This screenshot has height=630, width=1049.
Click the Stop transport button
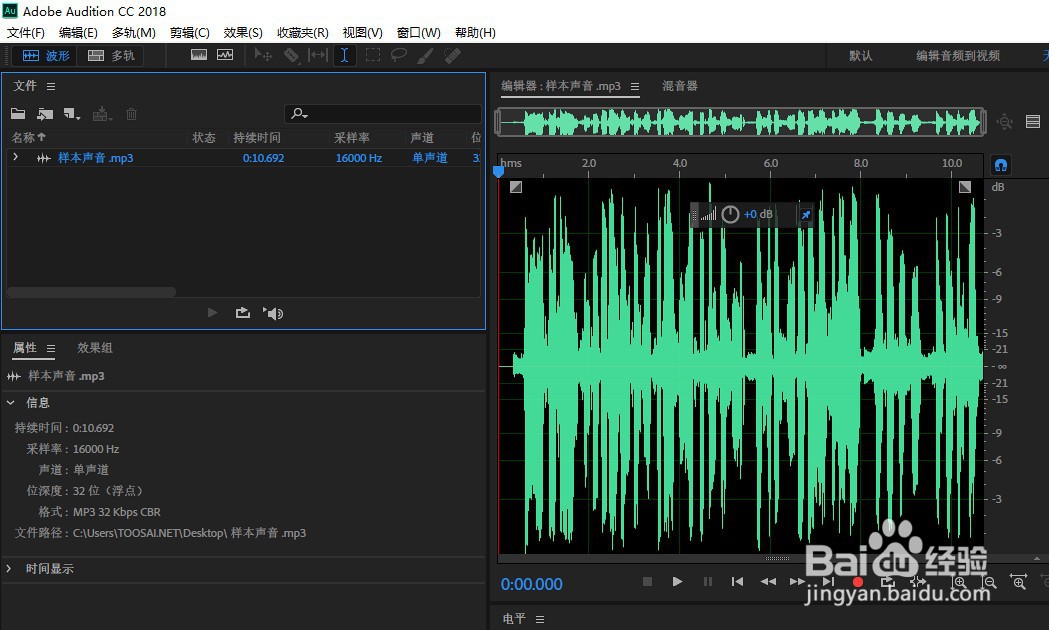[647, 582]
